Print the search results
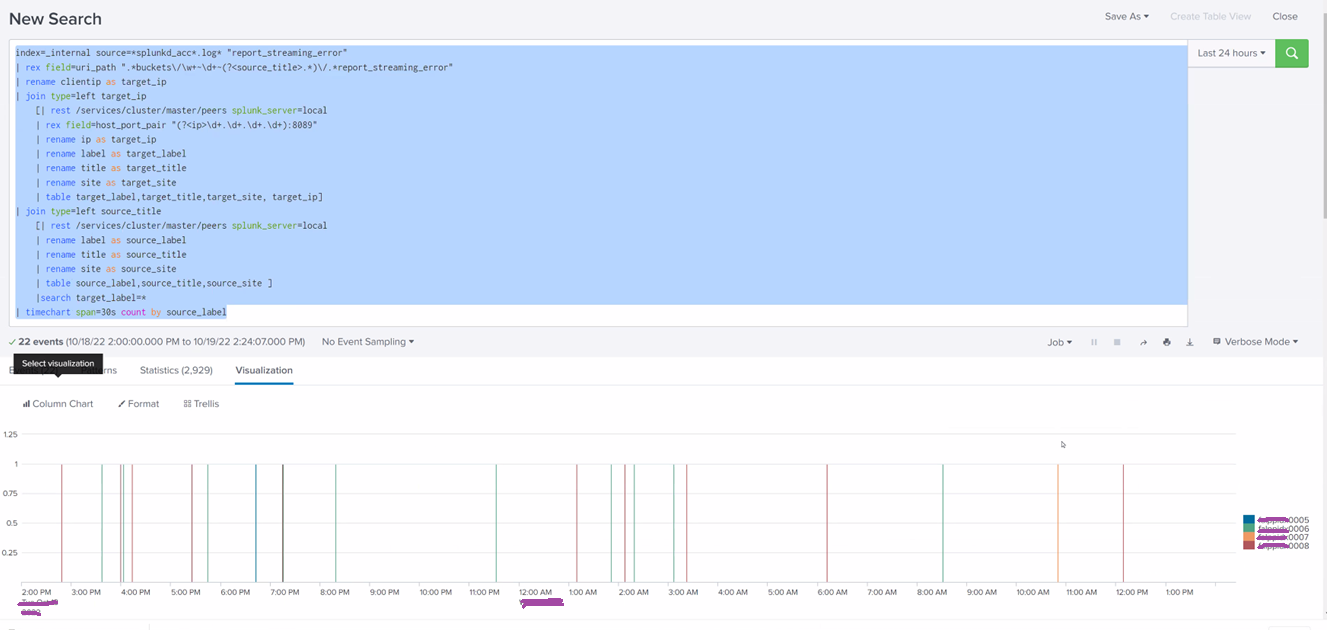Screen dimensions: 1336x630 click(1166, 342)
